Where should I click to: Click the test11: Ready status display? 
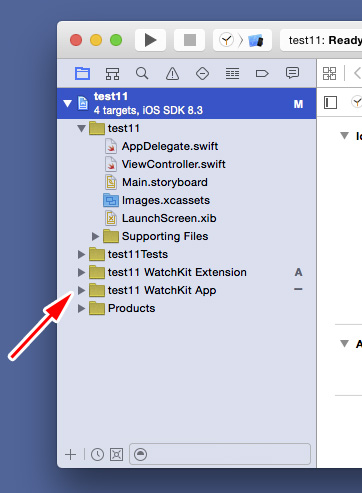pos(321,40)
